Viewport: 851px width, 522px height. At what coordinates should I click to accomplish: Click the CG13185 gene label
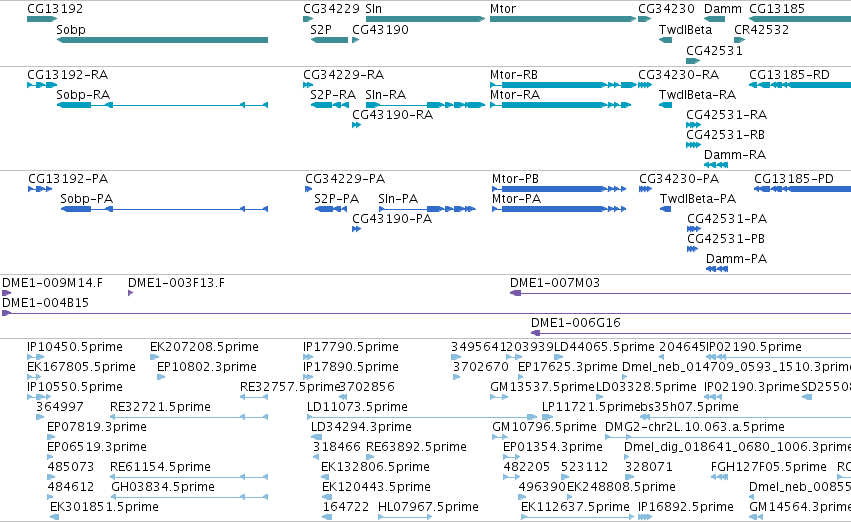[777, 9]
